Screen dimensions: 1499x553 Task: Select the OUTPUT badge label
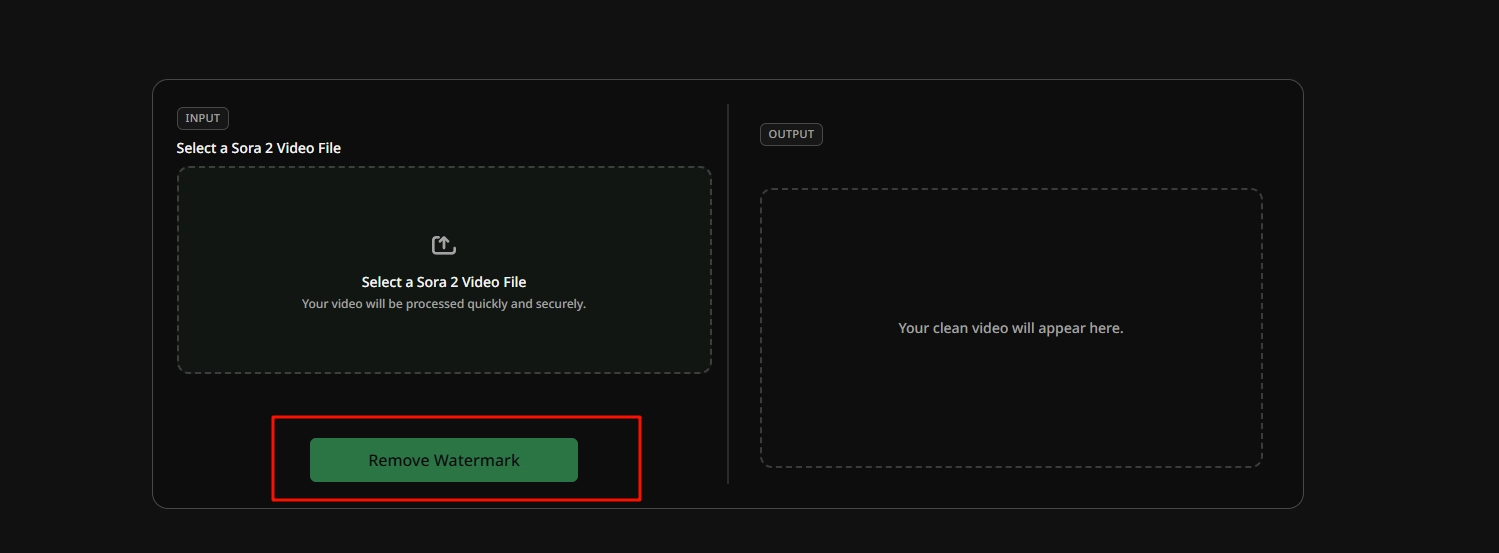[791, 134]
